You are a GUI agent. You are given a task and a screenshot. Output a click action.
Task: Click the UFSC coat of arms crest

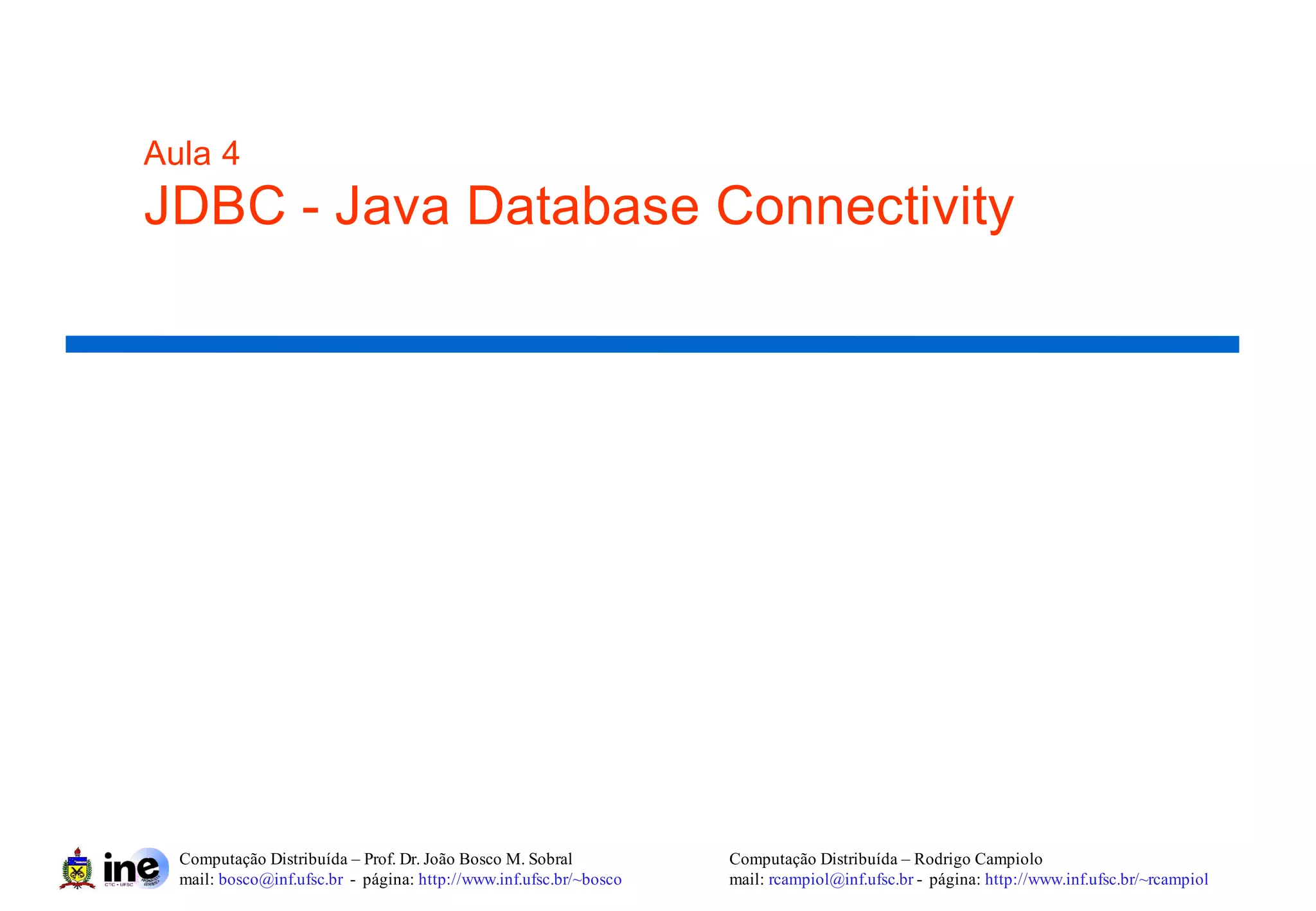pos(77,868)
